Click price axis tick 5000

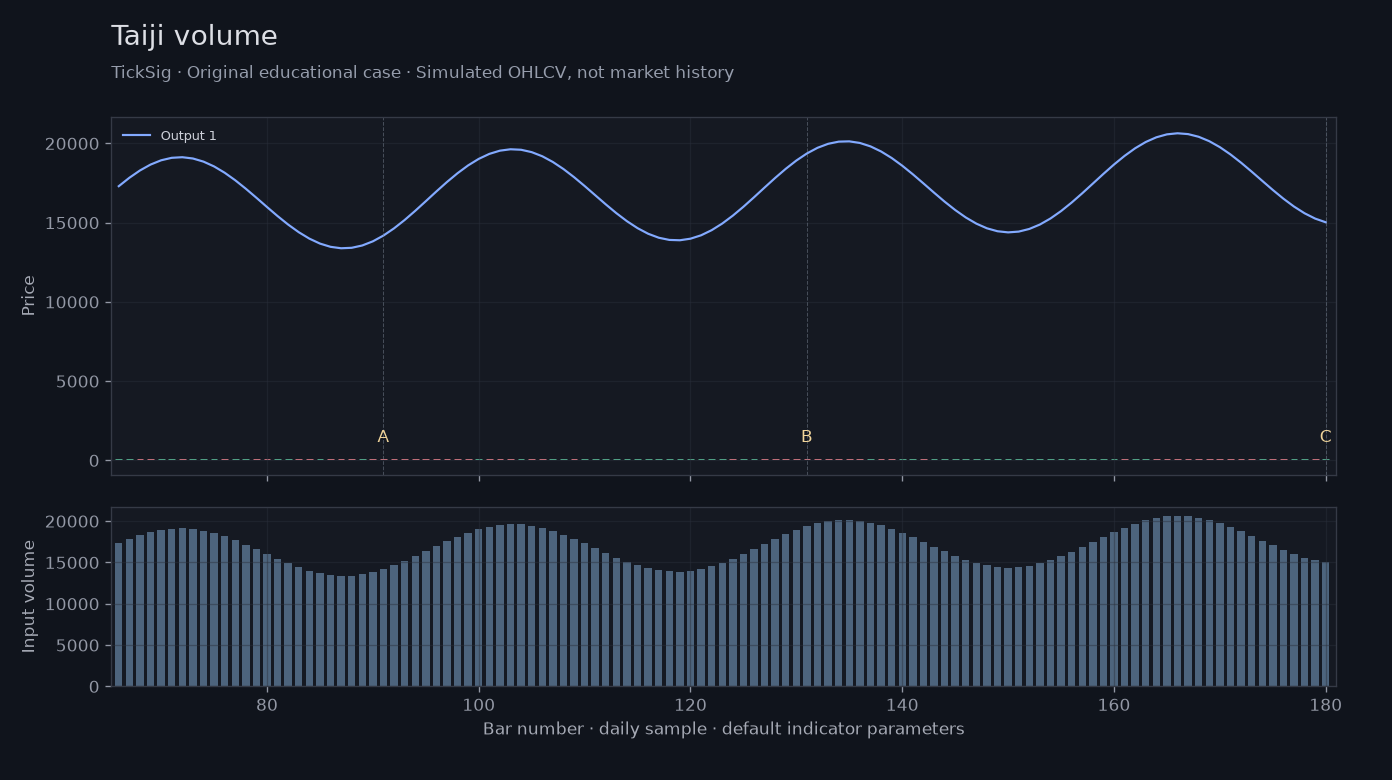[80, 382]
